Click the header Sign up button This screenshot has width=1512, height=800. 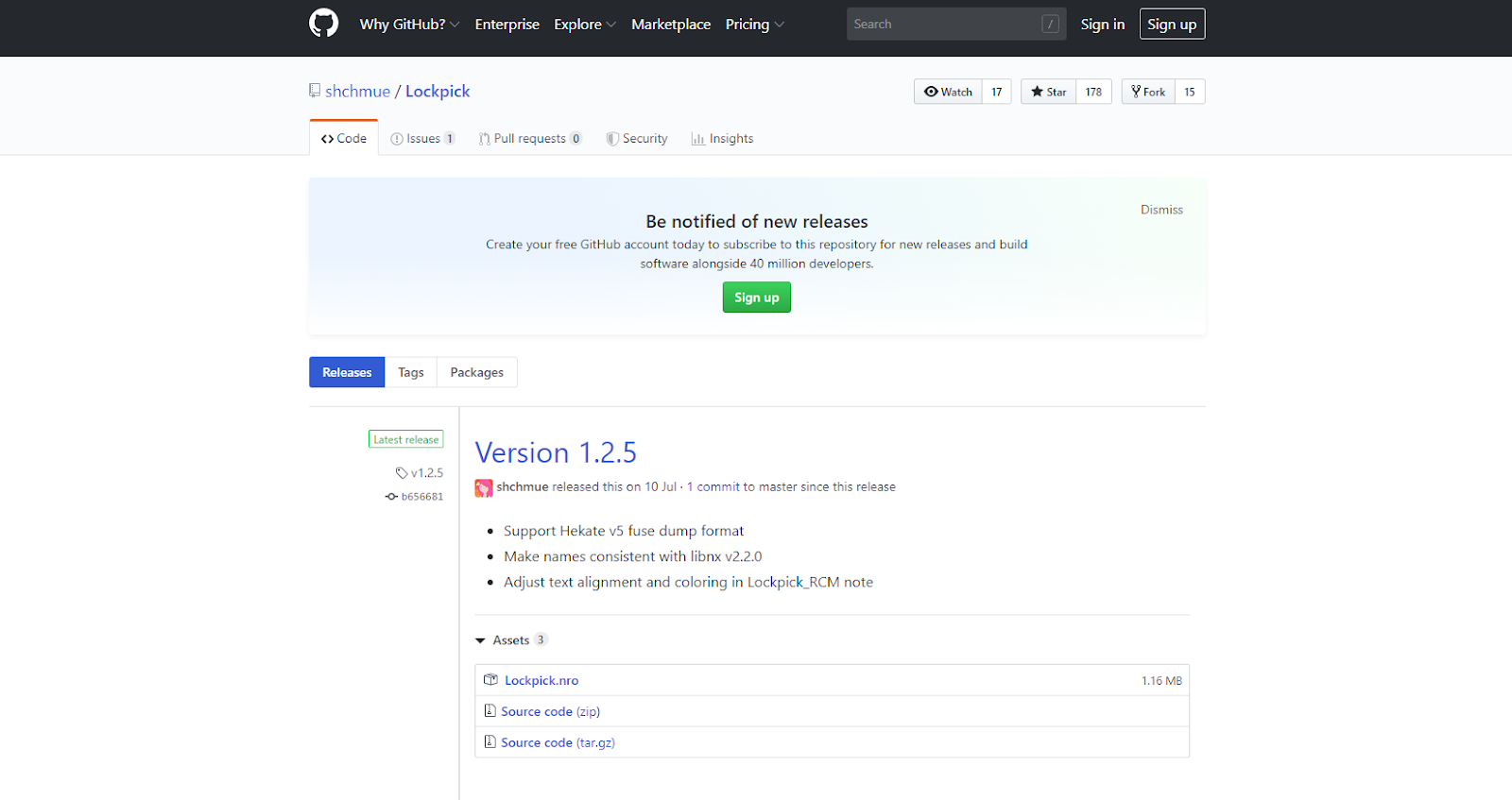[1172, 25]
